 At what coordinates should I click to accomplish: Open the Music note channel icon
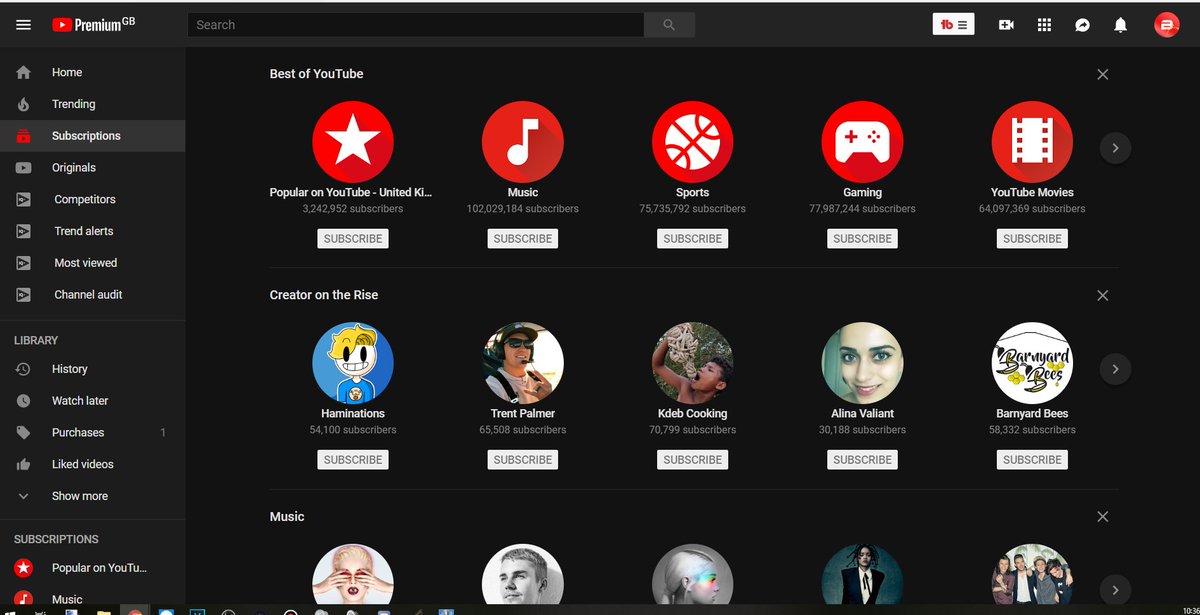point(523,142)
